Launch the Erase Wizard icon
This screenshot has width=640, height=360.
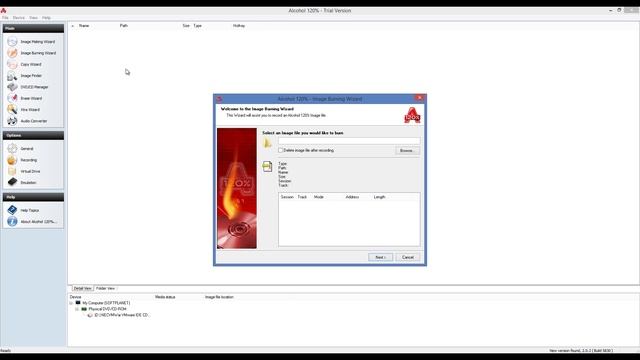coord(12,98)
